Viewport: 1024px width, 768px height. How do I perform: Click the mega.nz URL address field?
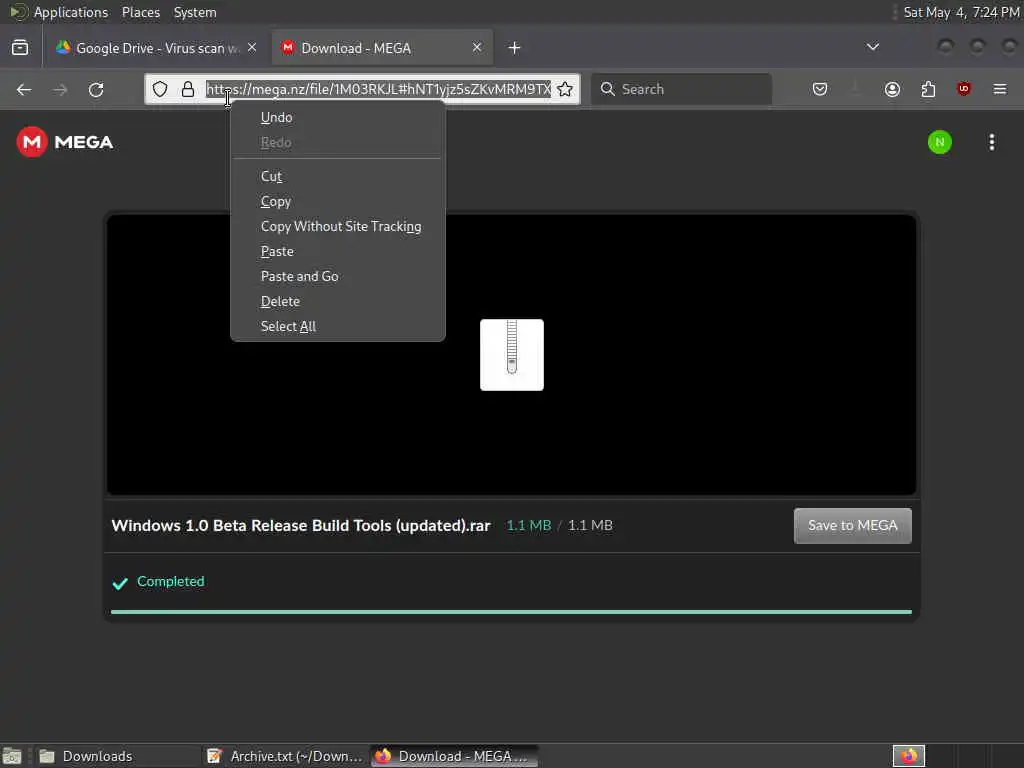(x=378, y=89)
